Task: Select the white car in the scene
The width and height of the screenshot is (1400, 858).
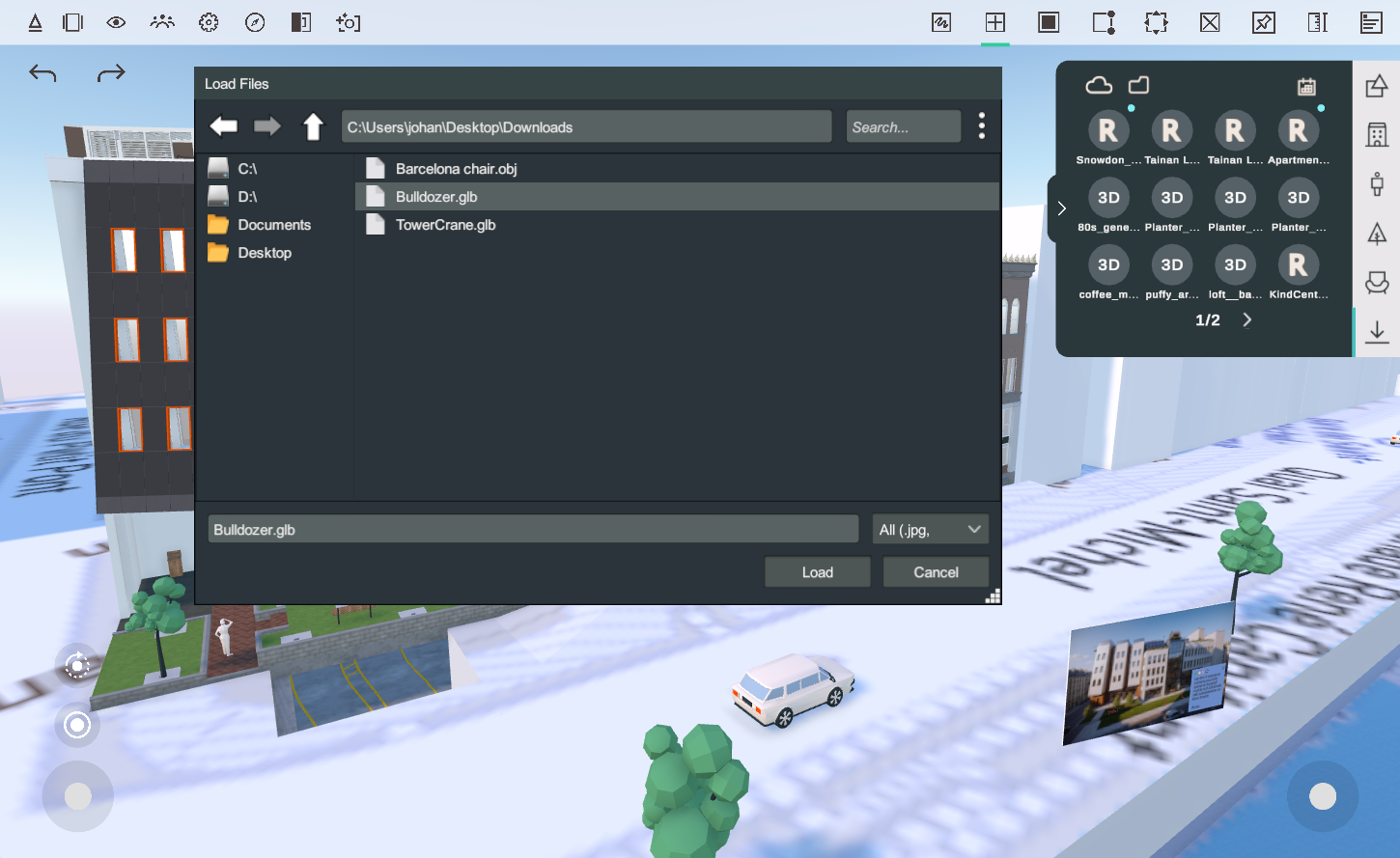Action: tap(794, 689)
